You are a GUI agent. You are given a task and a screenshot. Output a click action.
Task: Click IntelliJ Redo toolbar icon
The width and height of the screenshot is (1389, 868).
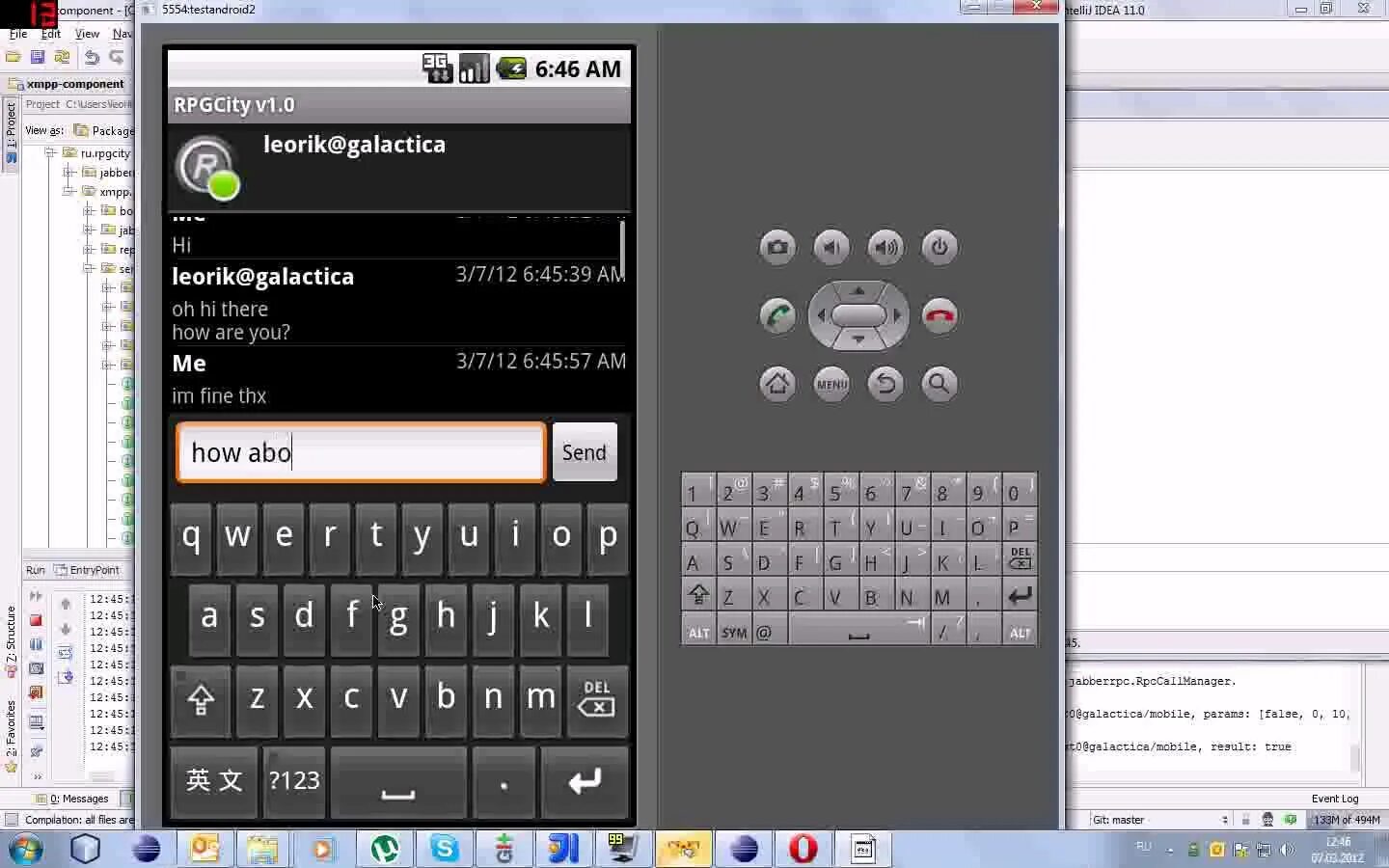click(117, 57)
